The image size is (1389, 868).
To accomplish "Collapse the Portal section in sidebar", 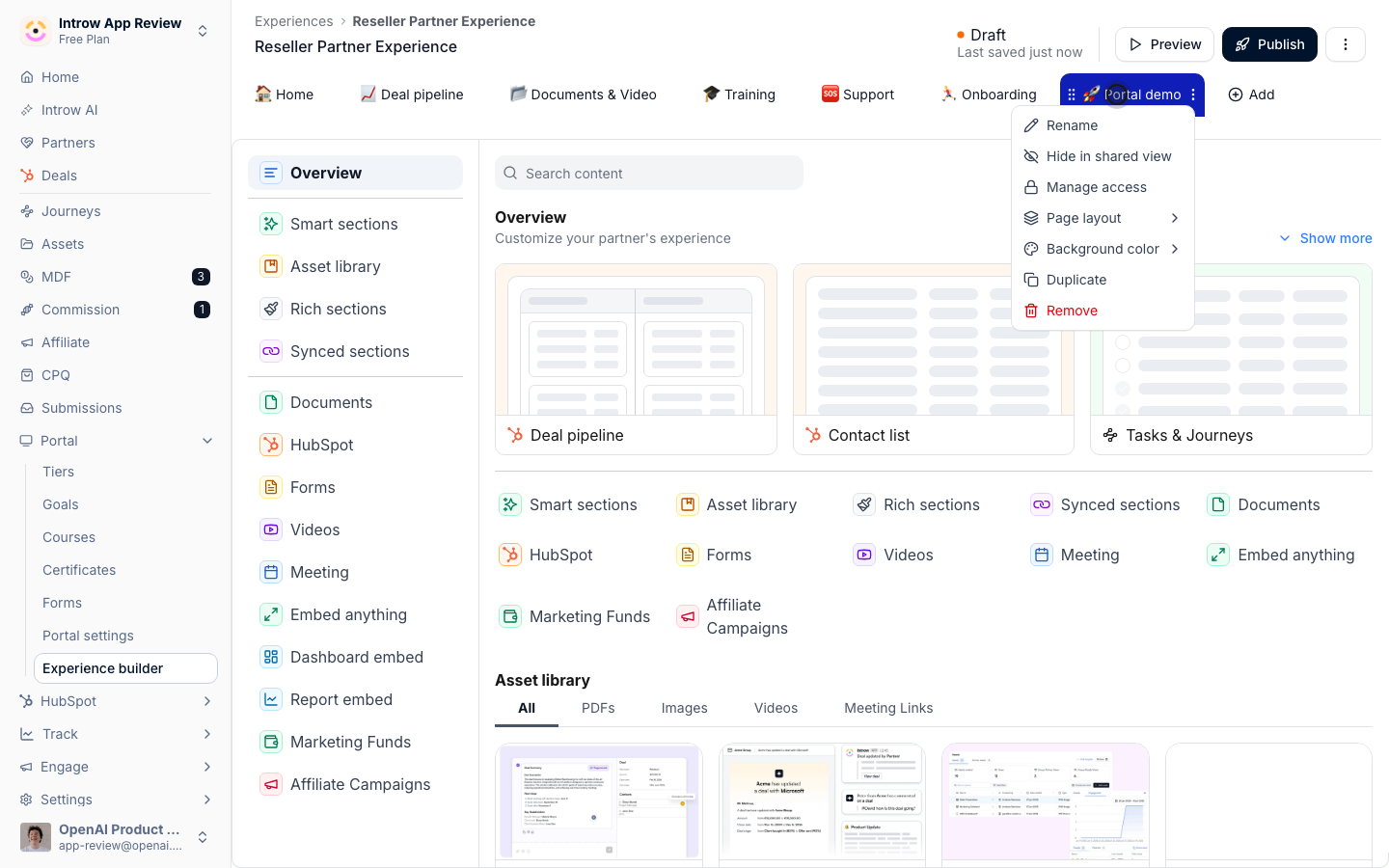I will pos(207,441).
